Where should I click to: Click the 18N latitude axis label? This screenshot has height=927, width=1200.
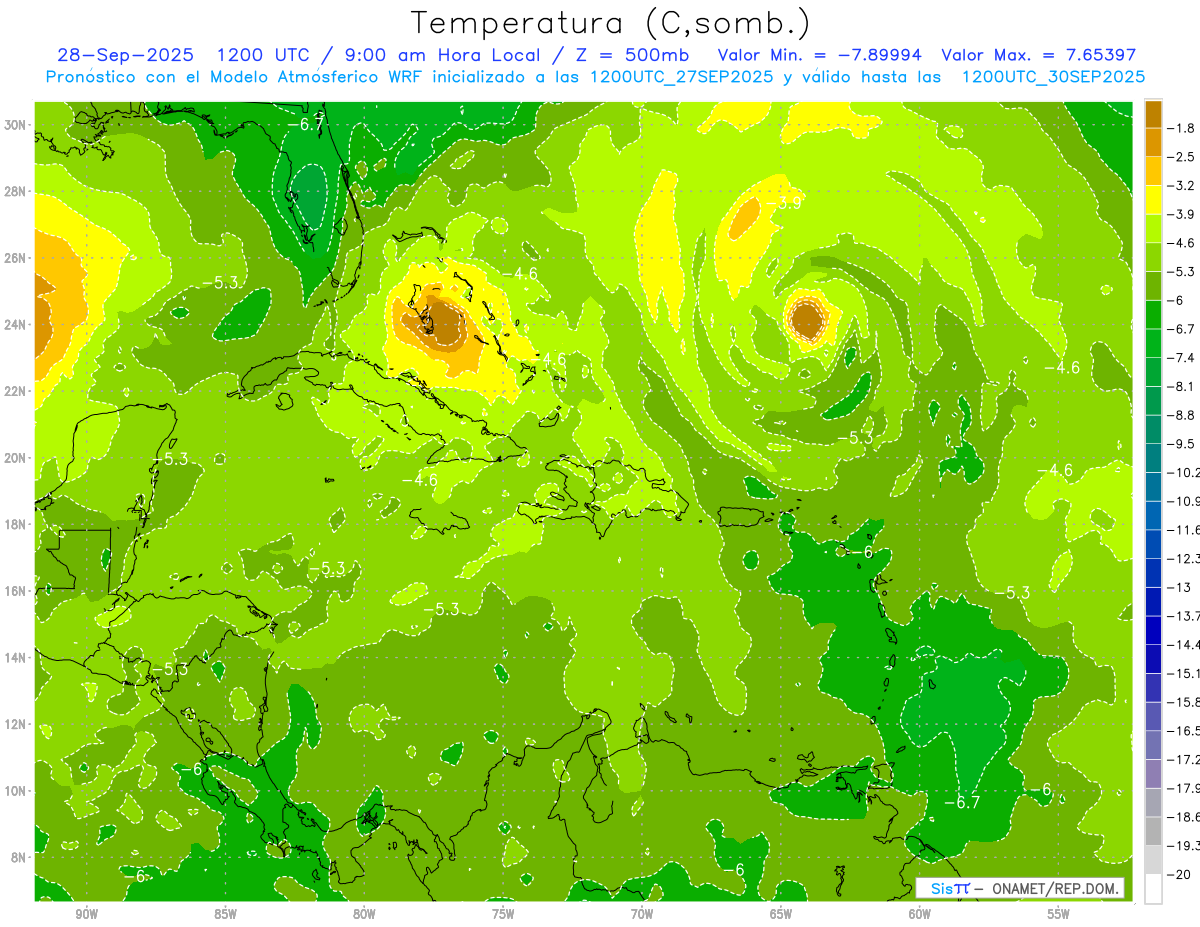coord(17,524)
